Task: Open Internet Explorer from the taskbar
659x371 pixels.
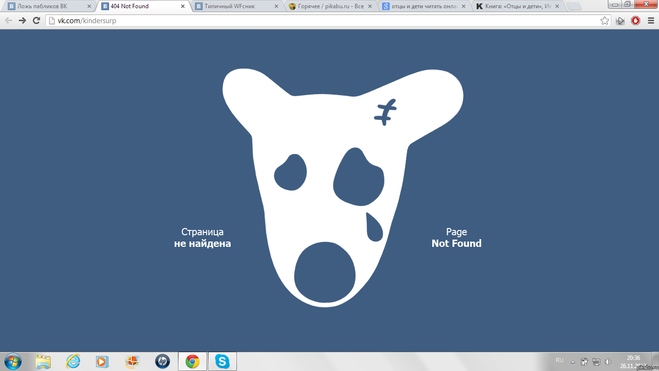Action: [x=73, y=361]
